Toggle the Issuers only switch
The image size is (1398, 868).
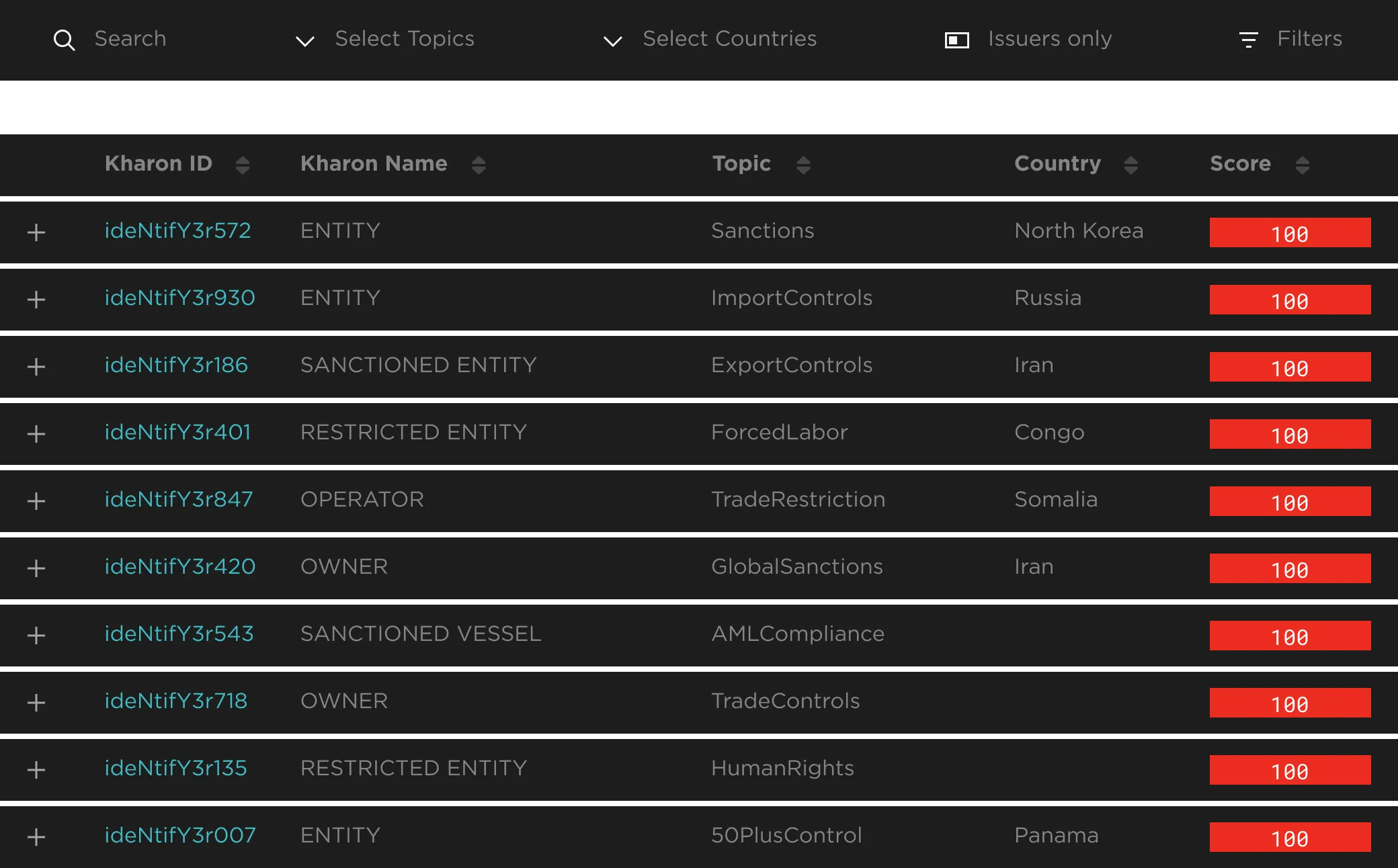[x=957, y=40]
